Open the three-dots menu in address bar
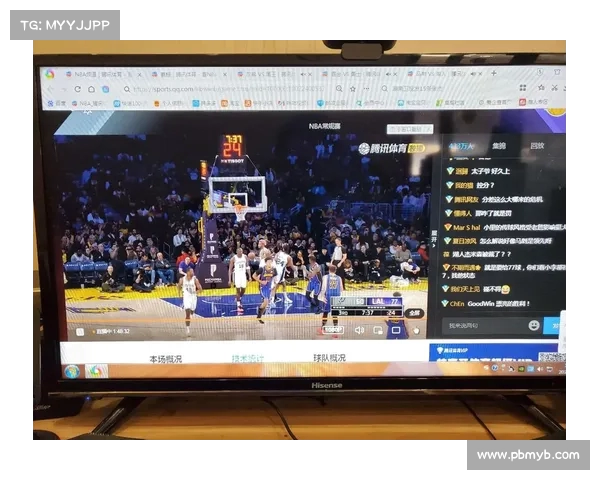The height and width of the screenshot is (480, 600). click(x=366, y=88)
